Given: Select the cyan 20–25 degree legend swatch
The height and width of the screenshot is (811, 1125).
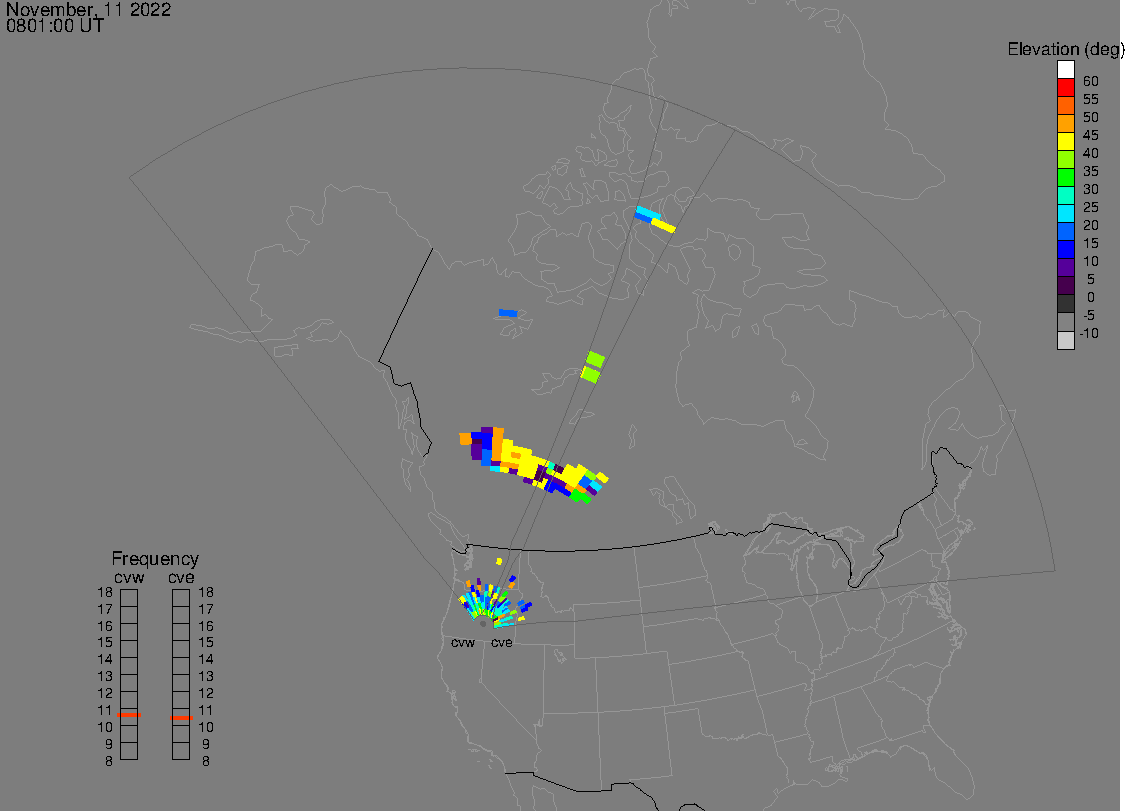Looking at the screenshot, I should click(1065, 213).
